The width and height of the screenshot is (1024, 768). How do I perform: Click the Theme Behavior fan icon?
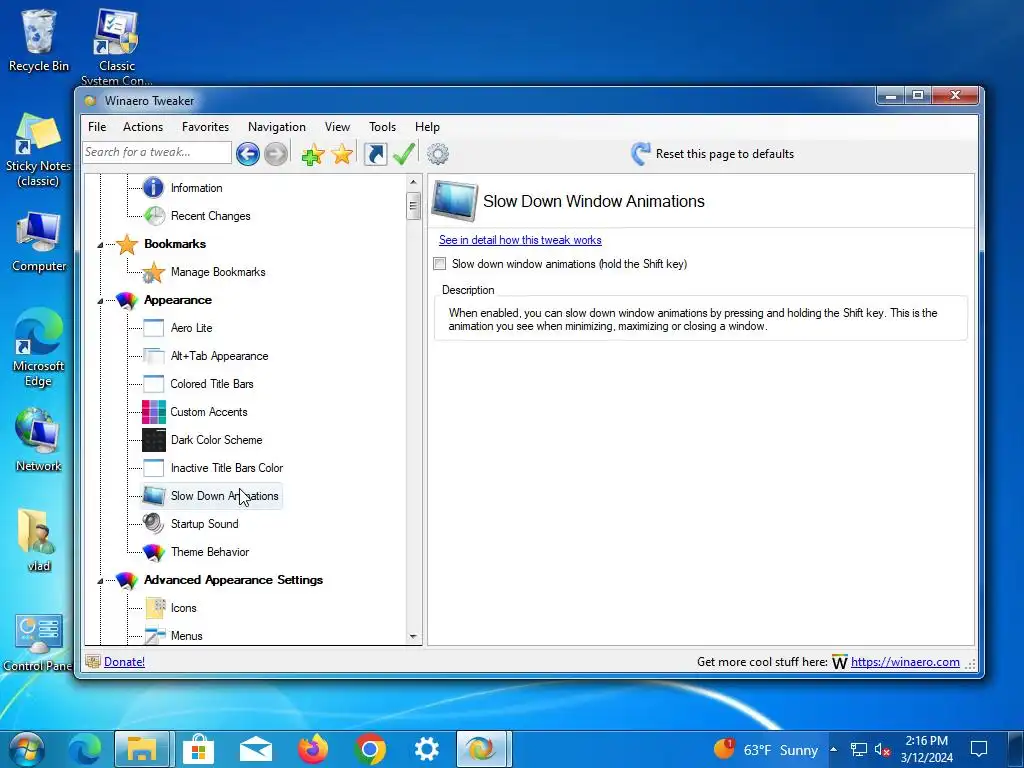(x=153, y=552)
